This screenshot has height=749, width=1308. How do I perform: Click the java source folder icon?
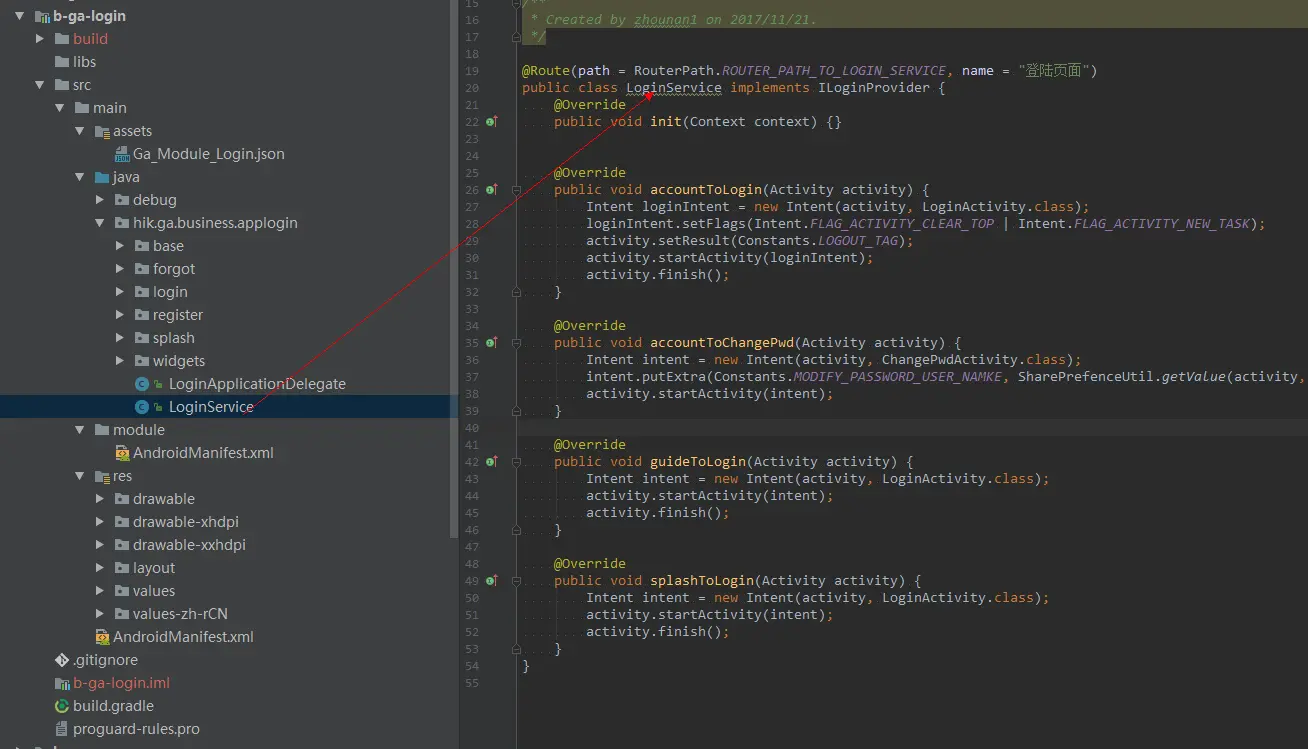[x=102, y=177]
